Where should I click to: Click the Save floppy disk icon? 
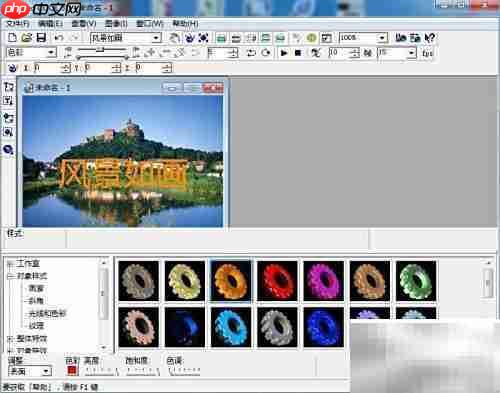click(41, 38)
